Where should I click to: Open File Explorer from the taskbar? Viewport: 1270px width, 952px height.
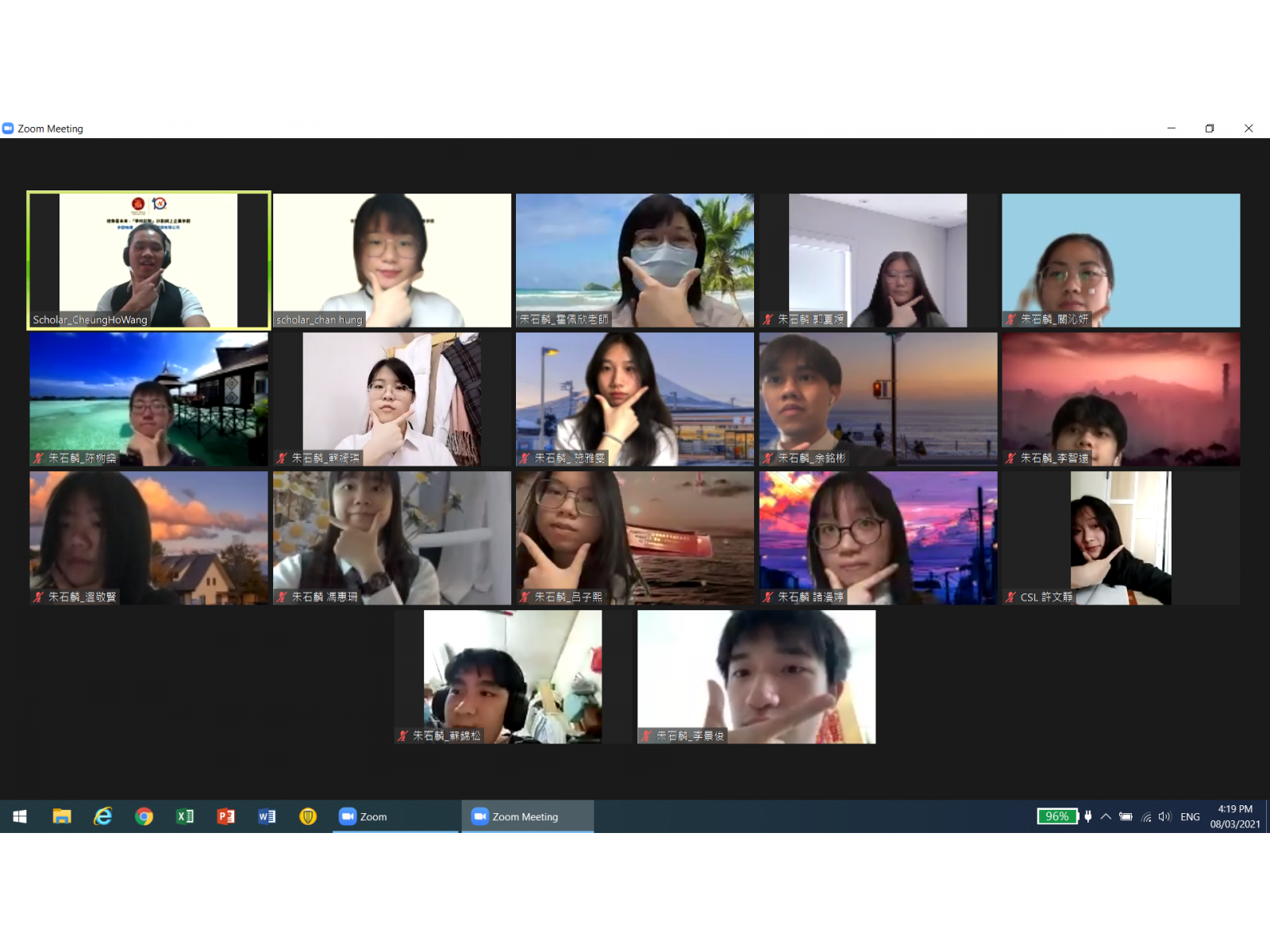point(62,816)
